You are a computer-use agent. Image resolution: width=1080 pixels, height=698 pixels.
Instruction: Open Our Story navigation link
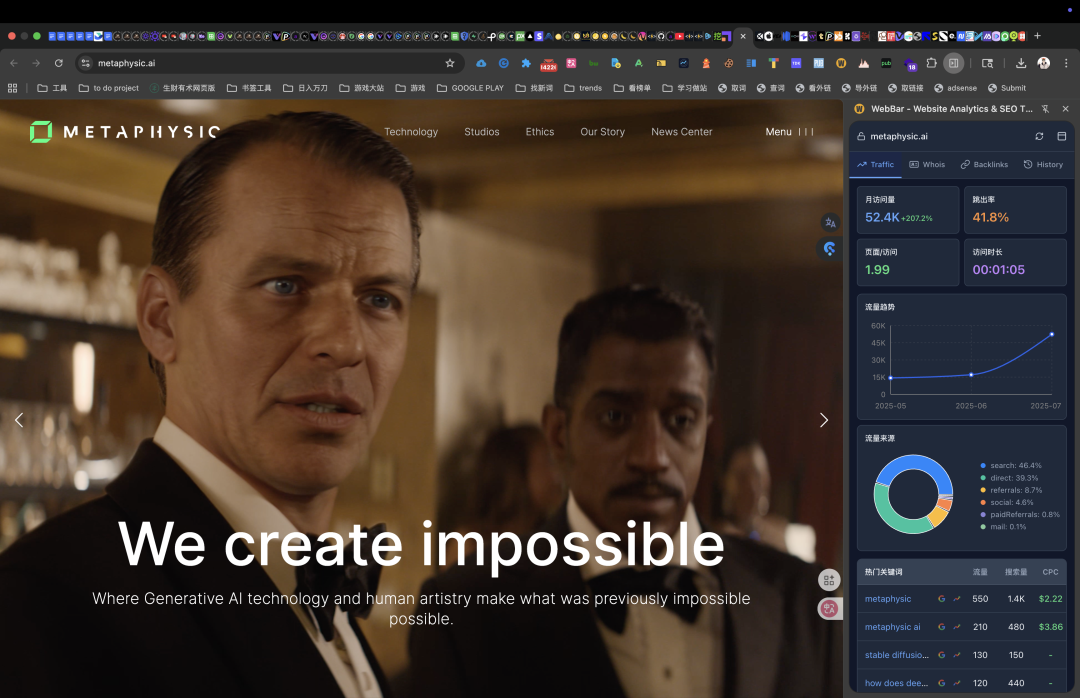click(x=603, y=132)
